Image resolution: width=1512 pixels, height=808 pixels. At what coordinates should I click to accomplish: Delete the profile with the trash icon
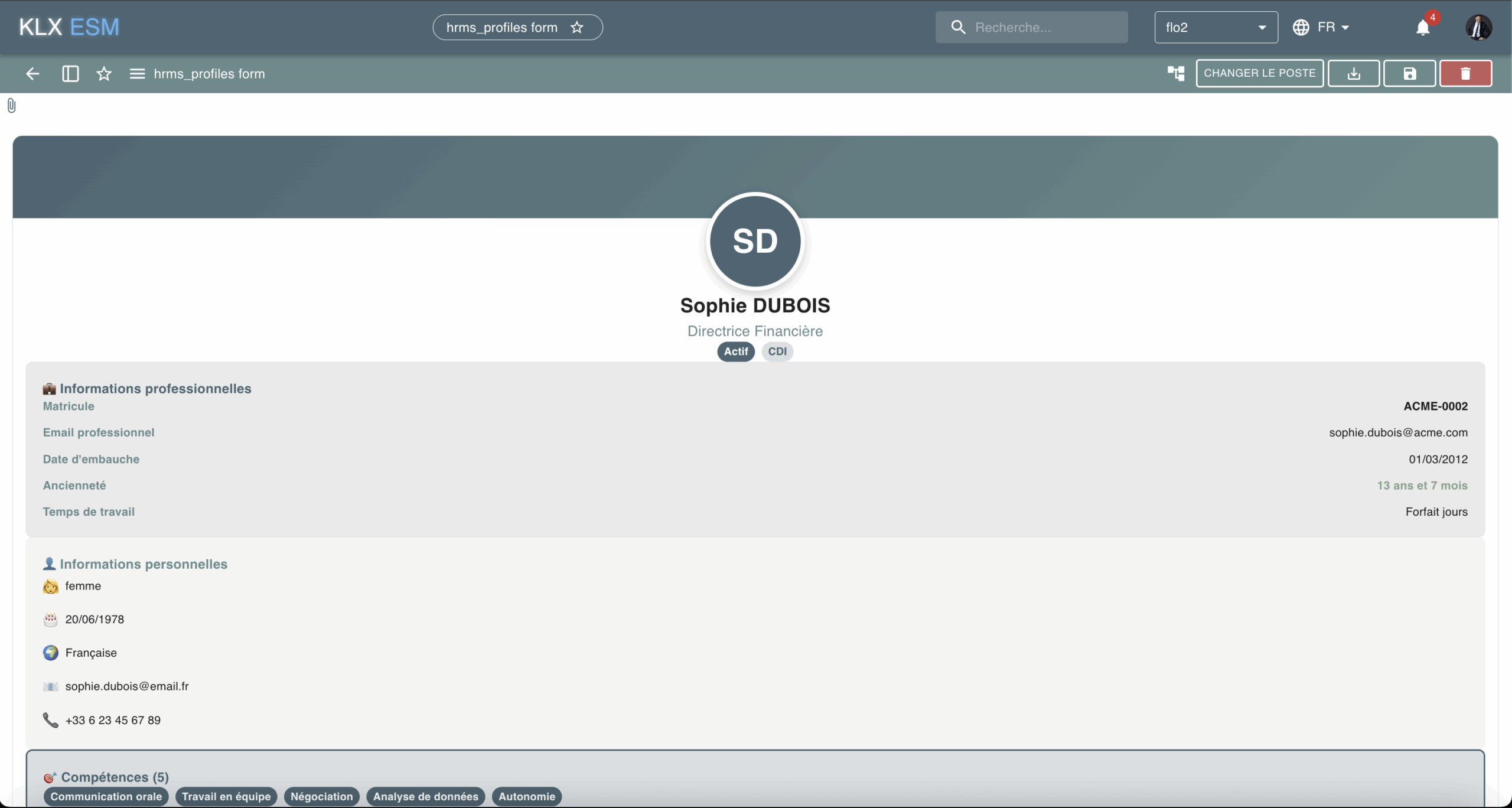1465,74
